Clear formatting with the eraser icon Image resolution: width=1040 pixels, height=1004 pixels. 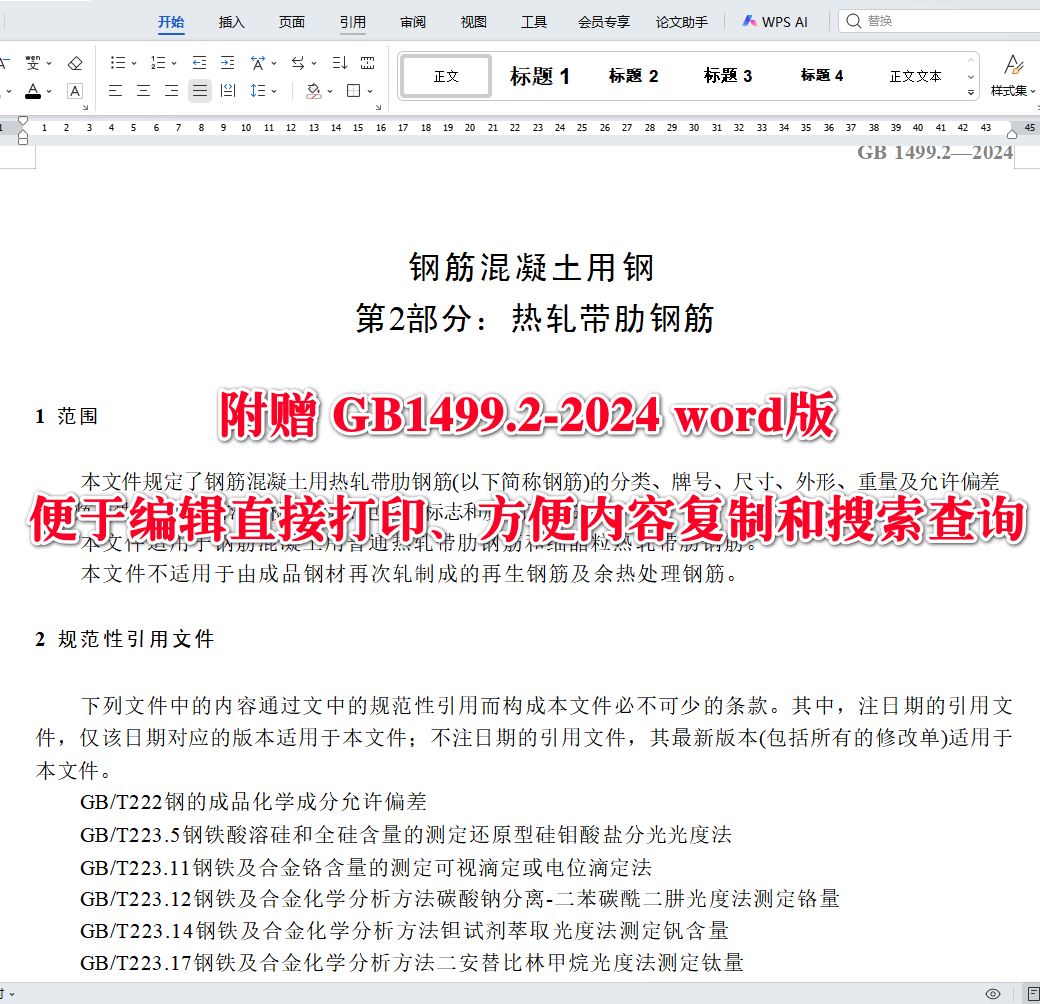click(x=75, y=63)
